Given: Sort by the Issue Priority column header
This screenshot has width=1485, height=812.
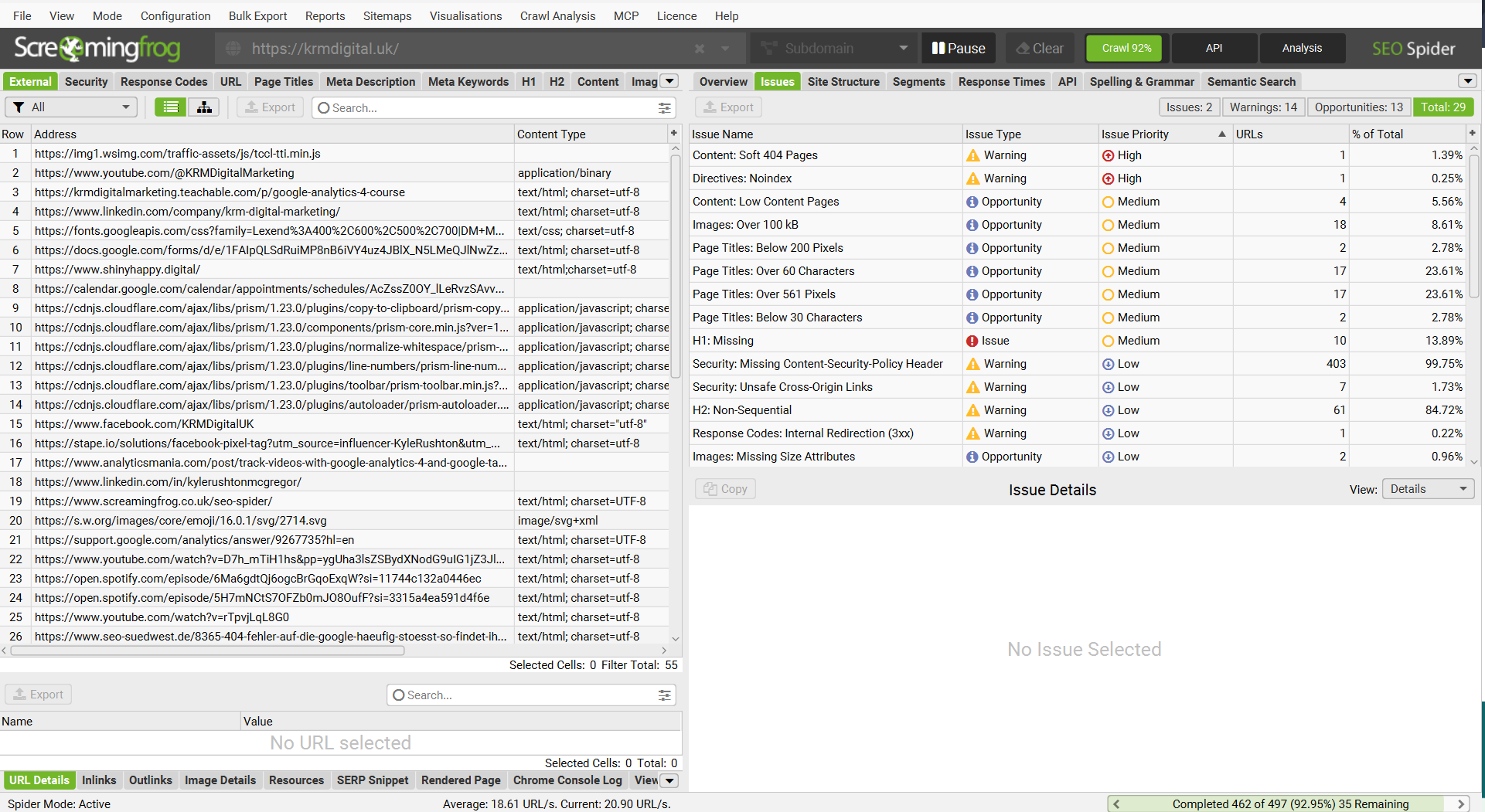Looking at the screenshot, I should click(1164, 134).
